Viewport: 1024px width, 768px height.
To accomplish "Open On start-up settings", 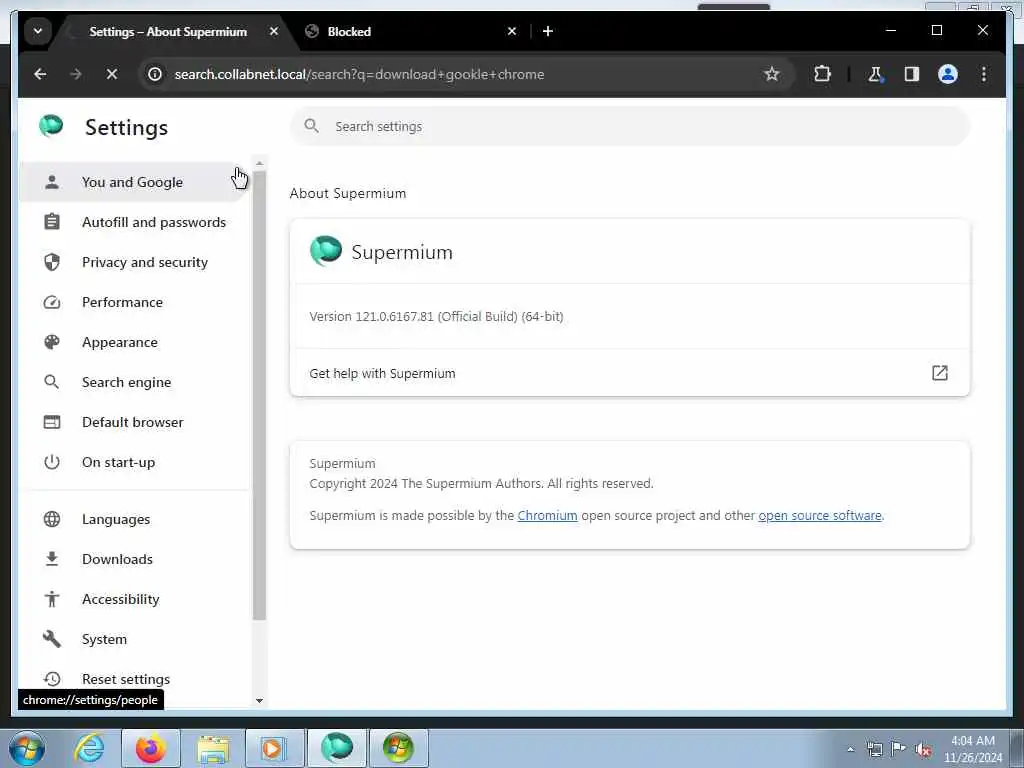I will coord(136,462).
